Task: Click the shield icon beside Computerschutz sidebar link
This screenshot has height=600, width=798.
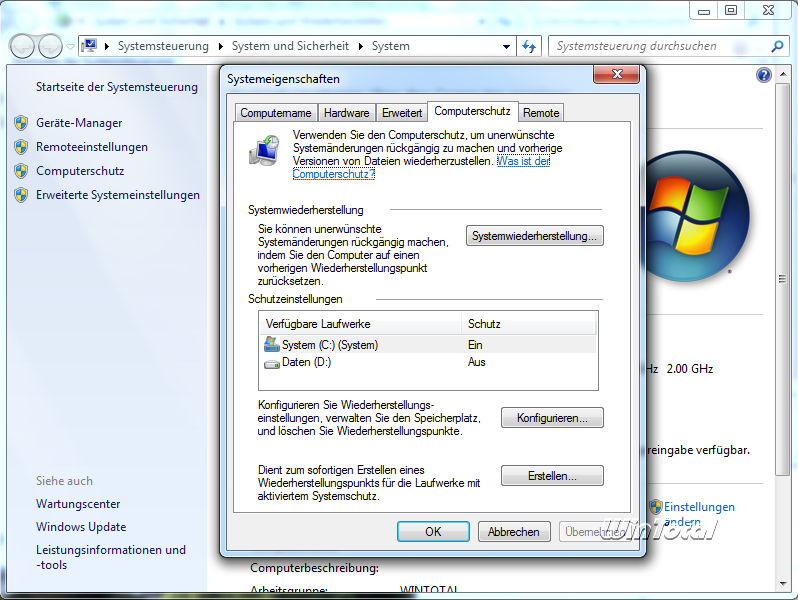Action: 21,171
